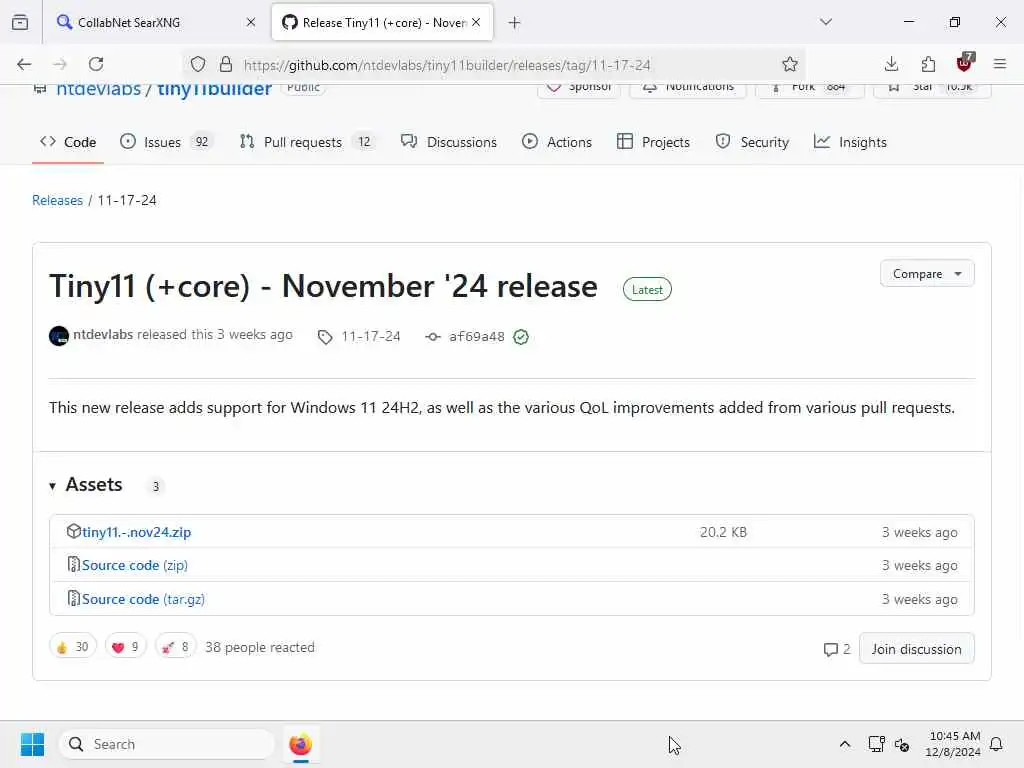Open the Firefox downloads panel
This screenshot has width=1024, height=768.
click(x=891, y=64)
